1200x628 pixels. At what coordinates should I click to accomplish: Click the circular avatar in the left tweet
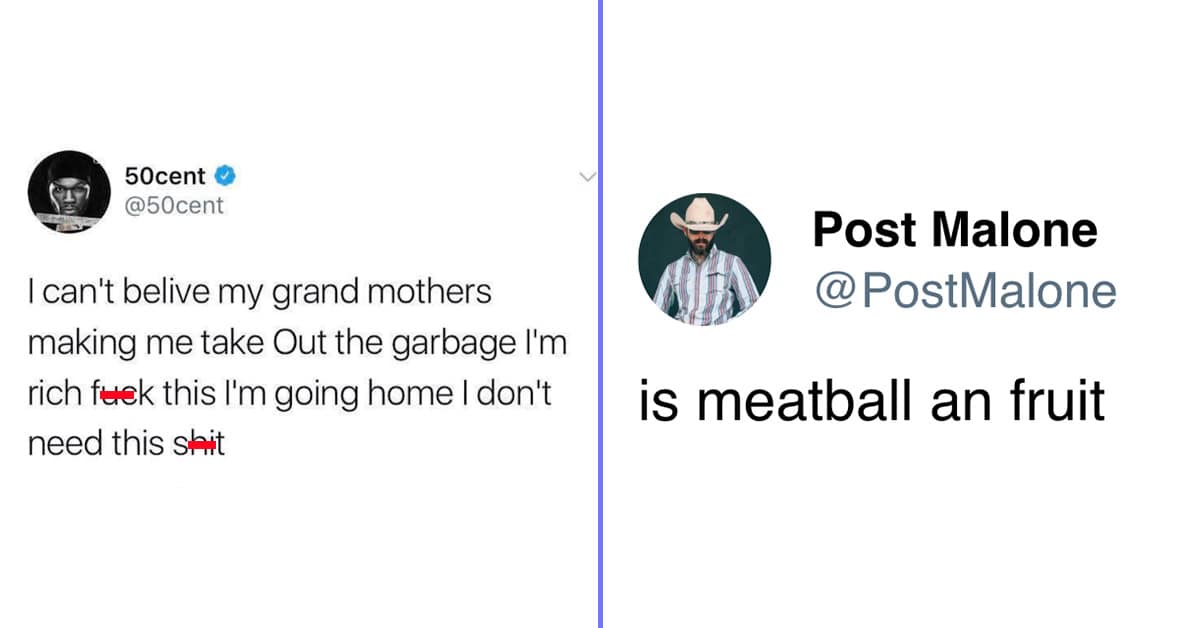coord(69,190)
